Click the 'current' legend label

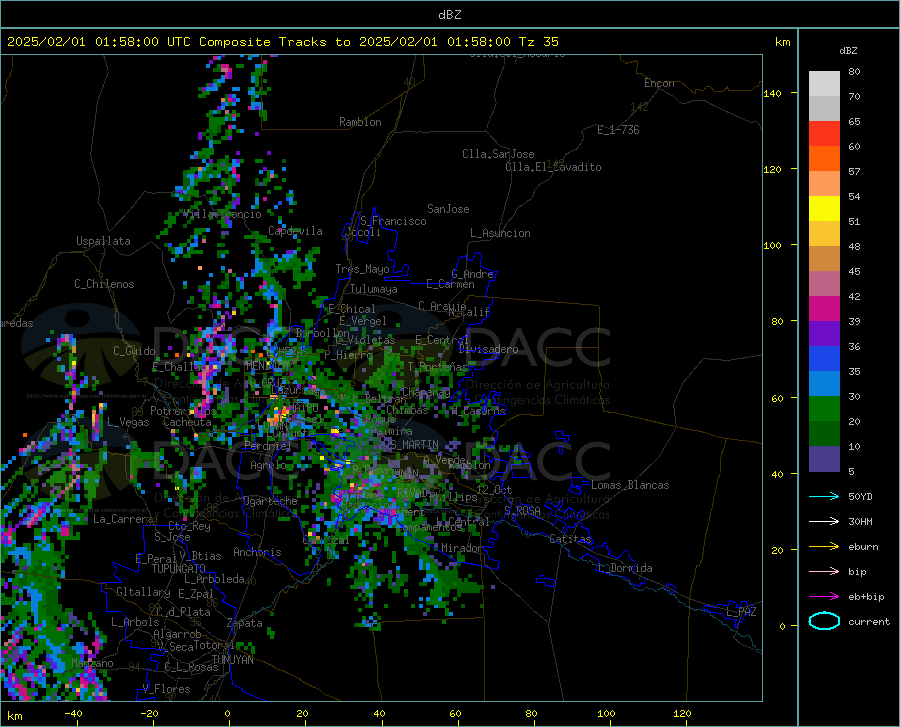(x=869, y=622)
